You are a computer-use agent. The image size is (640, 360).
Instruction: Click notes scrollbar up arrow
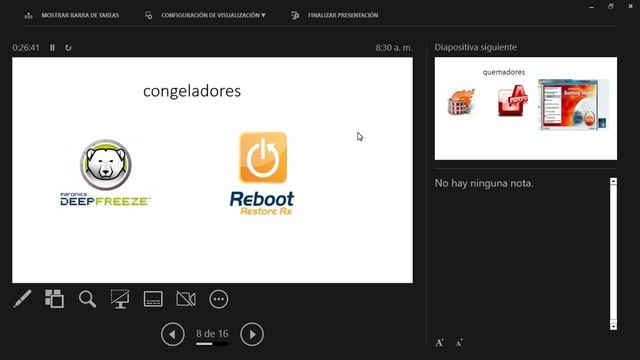(x=613, y=181)
